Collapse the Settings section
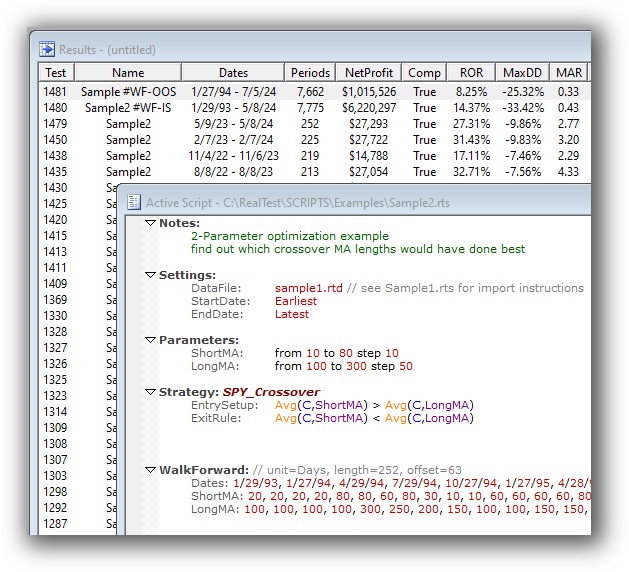The width and height of the screenshot is (629, 572). pos(150,275)
